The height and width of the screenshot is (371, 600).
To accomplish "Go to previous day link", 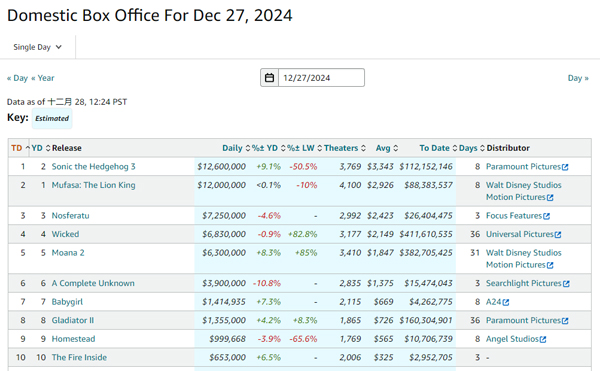I will click(17, 78).
